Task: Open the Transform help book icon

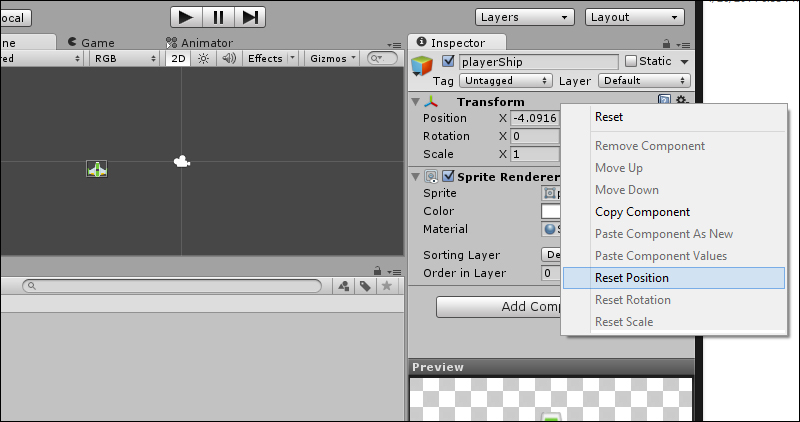Action: (x=664, y=101)
